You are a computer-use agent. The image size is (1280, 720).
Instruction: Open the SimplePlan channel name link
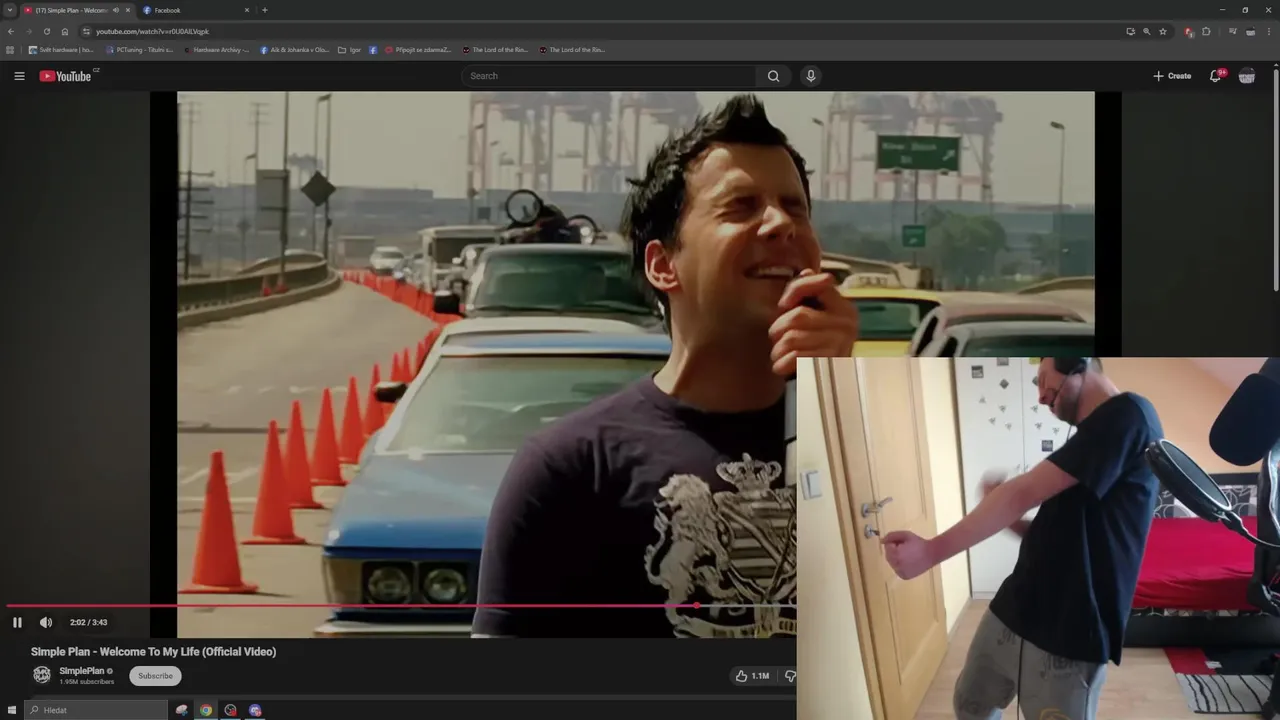[x=81, y=671]
